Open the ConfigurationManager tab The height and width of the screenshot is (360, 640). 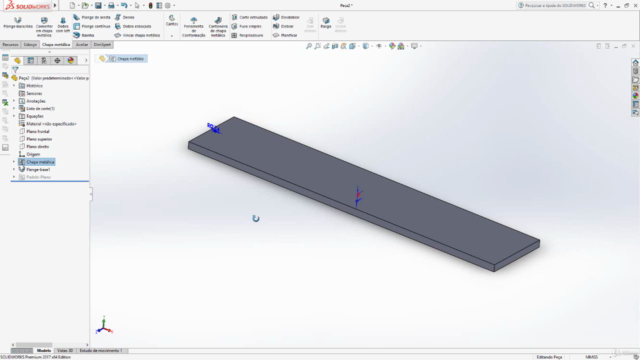pos(44,60)
